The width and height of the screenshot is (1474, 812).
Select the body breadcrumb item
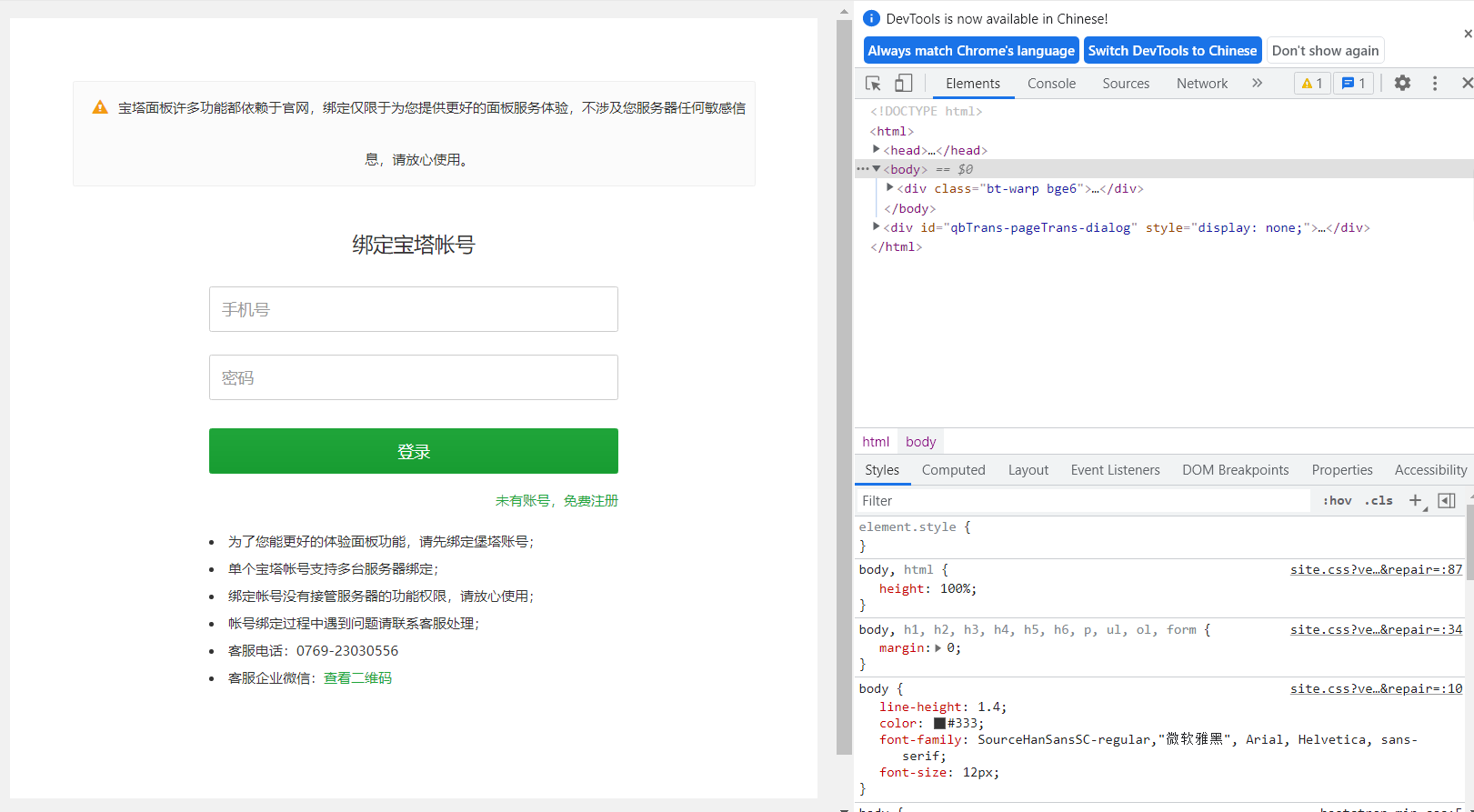(x=920, y=441)
